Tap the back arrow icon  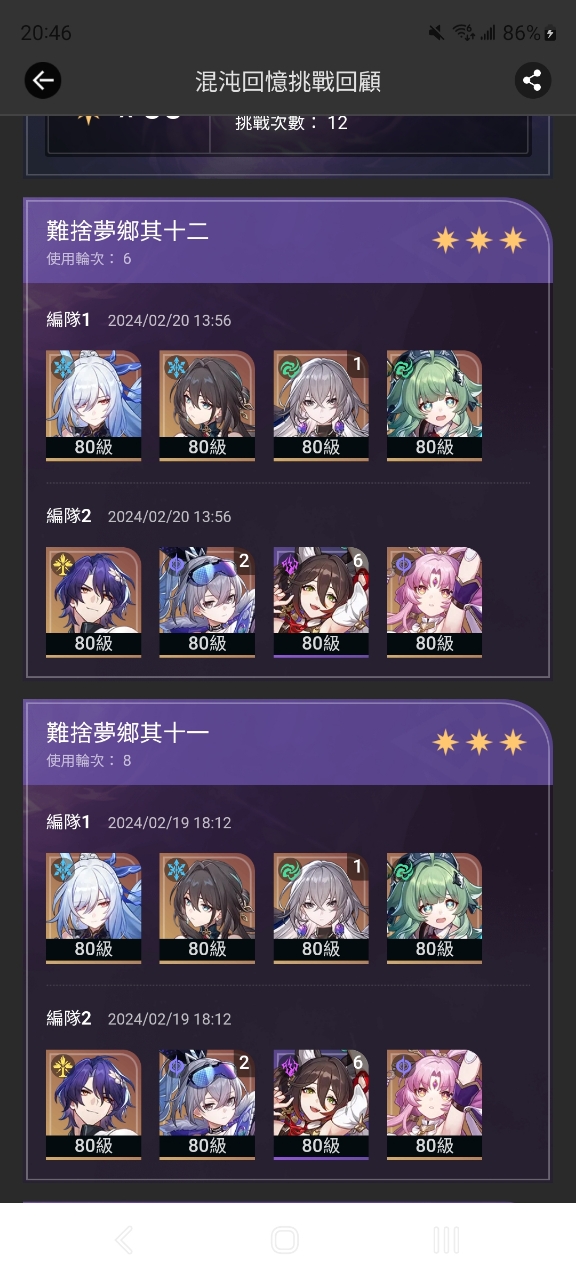(x=42, y=81)
